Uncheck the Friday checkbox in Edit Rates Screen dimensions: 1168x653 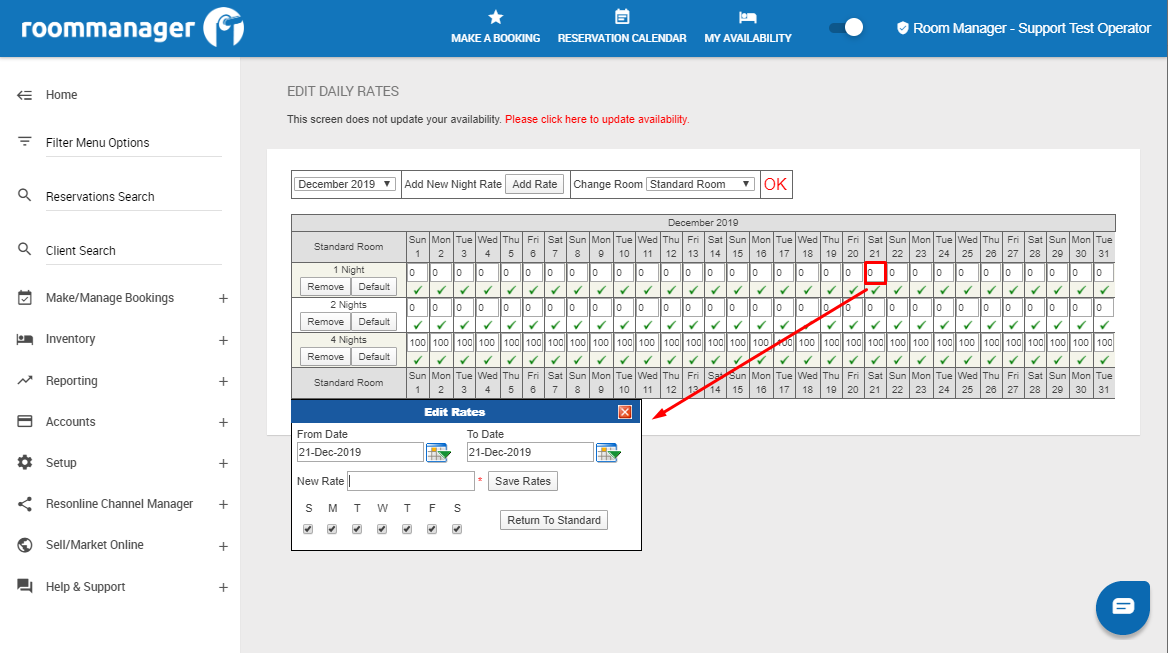432,529
